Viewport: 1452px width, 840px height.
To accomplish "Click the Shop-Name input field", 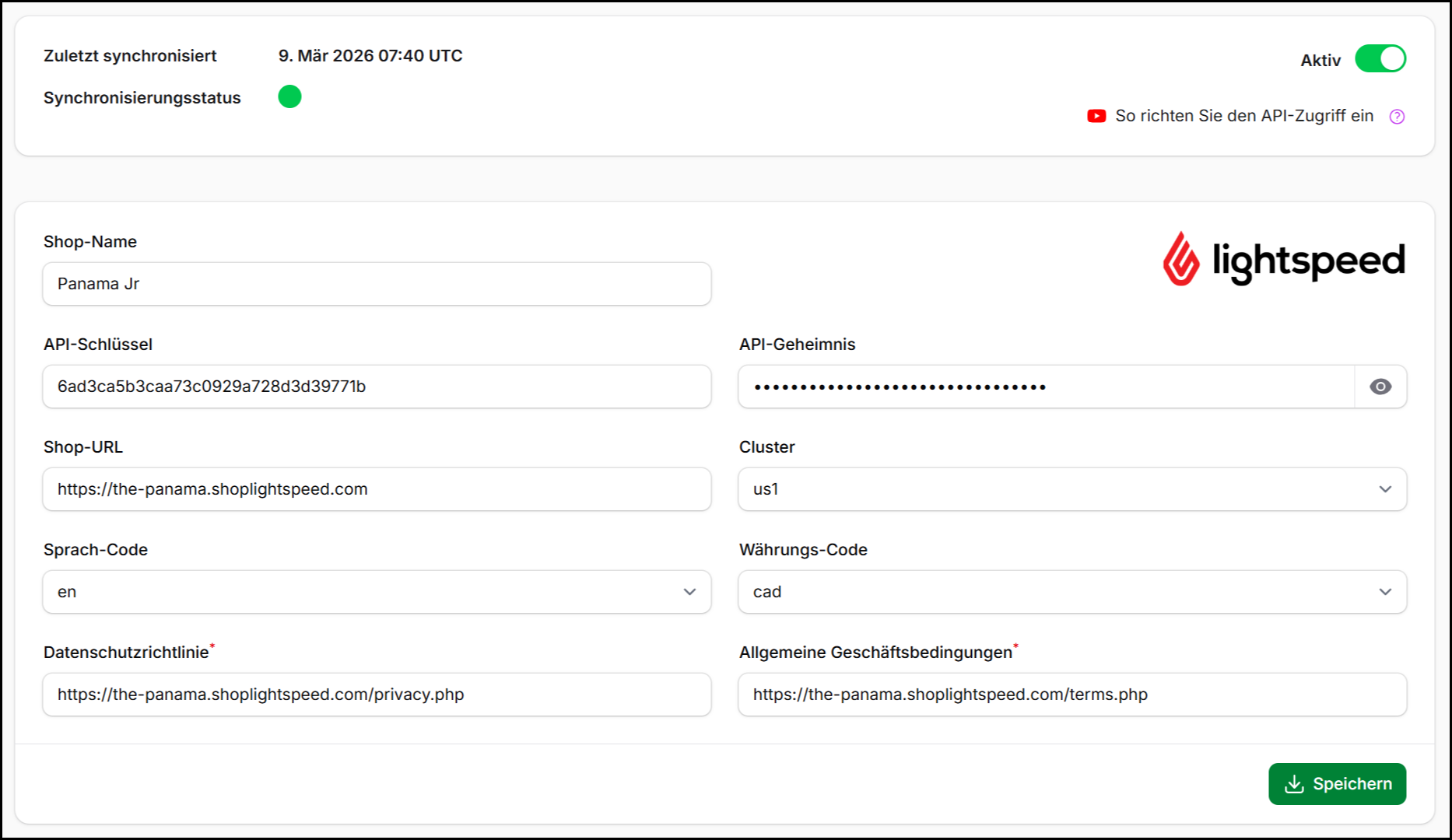I will 377,284.
